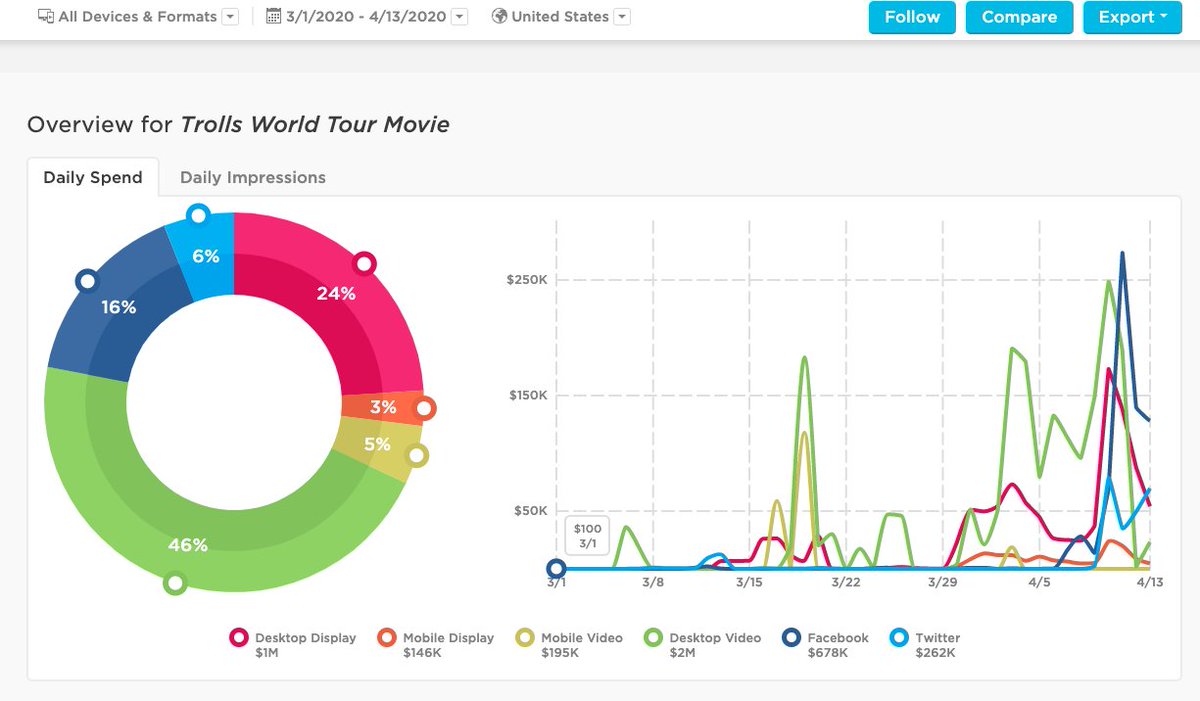
Task: Open the United States region dropdown
Action: [620, 16]
